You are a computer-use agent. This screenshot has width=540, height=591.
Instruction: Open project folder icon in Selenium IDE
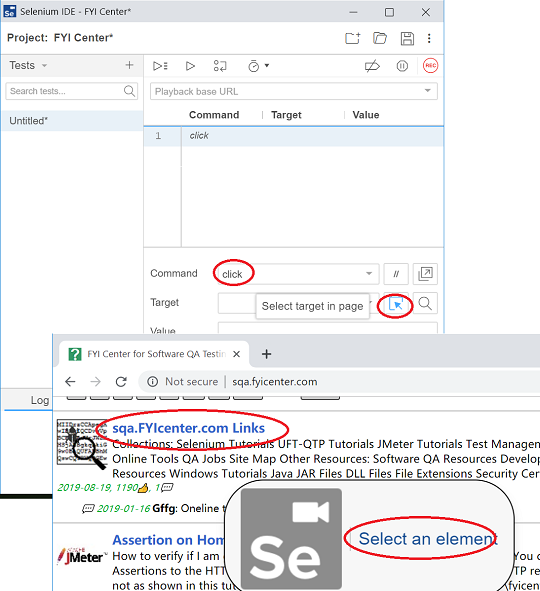coord(380,38)
